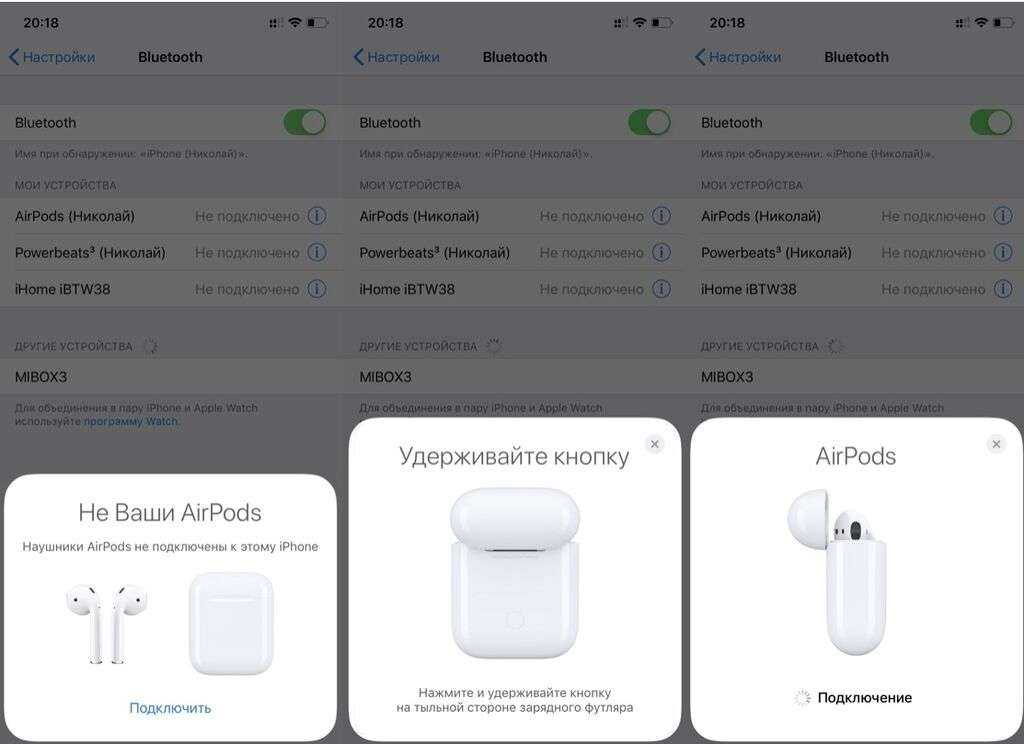
Task: Open info for AirPods (Николай) in left screen
Action: point(317,216)
